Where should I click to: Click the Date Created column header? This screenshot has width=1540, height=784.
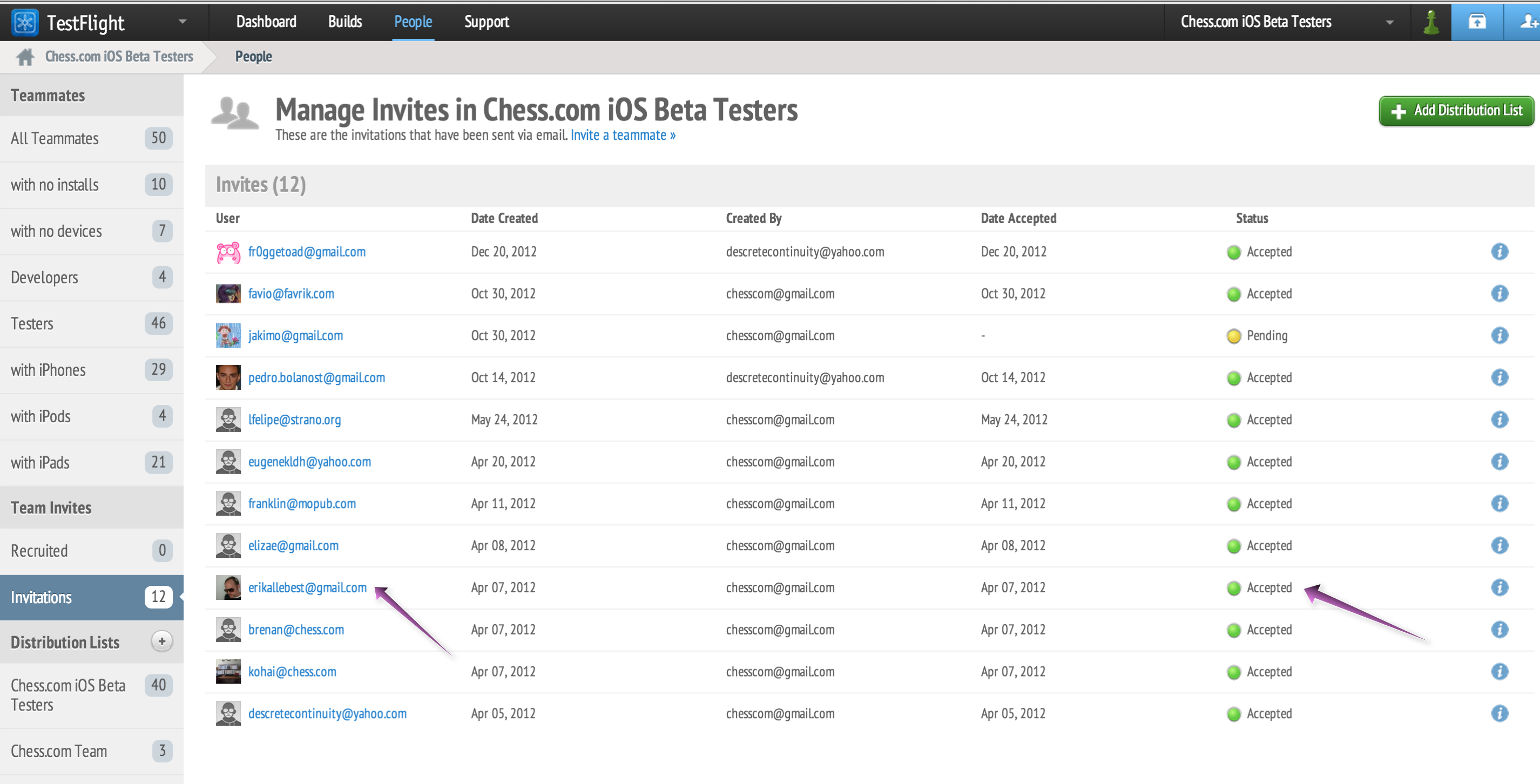[504, 218]
